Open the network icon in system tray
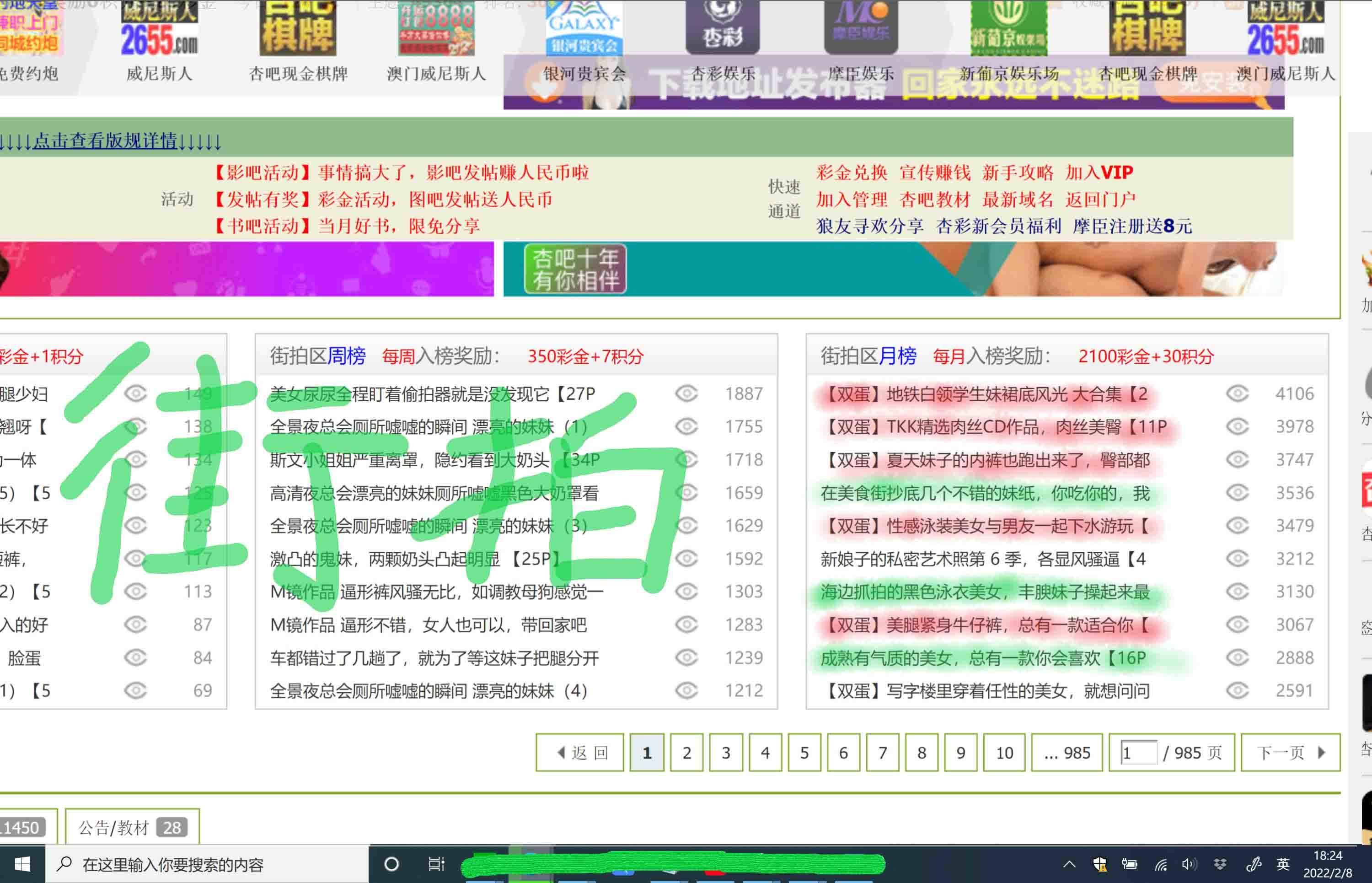The height and width of the screenshot is (883, 1372). (x=1161, y=864)
